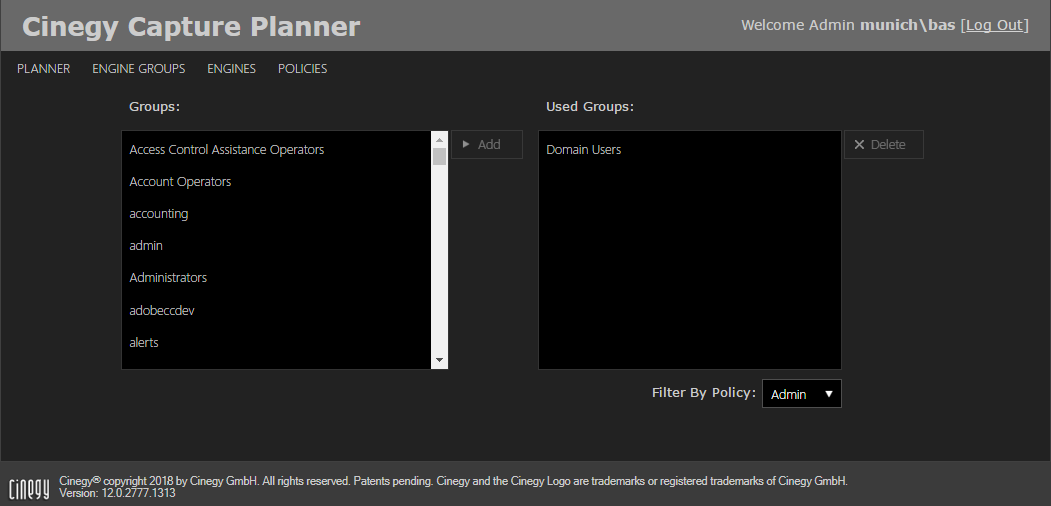Click the Cinegy logo in footer
The width and height of the screenshot is (1051, 506).
(x=29, y=488)
